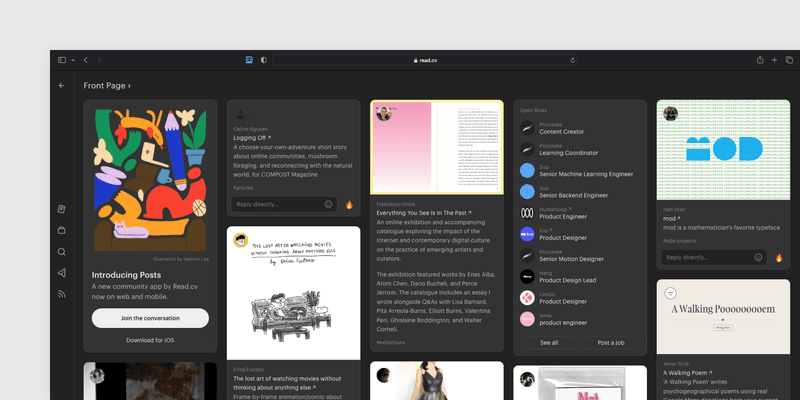Open emoji picker in mod reply field
The width and height of the screenshot is (800, 400).
coord(758,257)
